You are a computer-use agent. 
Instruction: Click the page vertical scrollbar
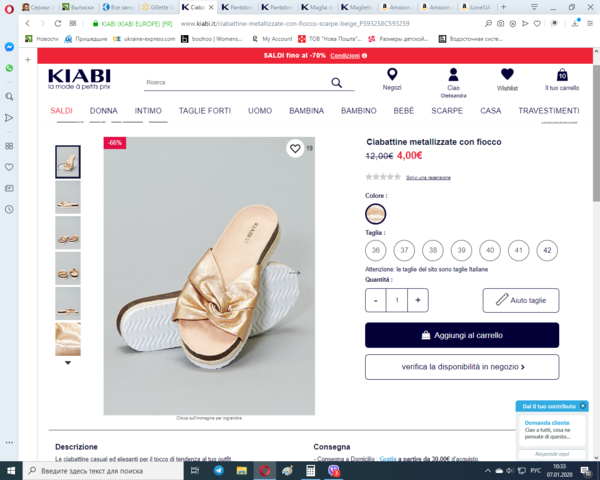coord(596,132)
